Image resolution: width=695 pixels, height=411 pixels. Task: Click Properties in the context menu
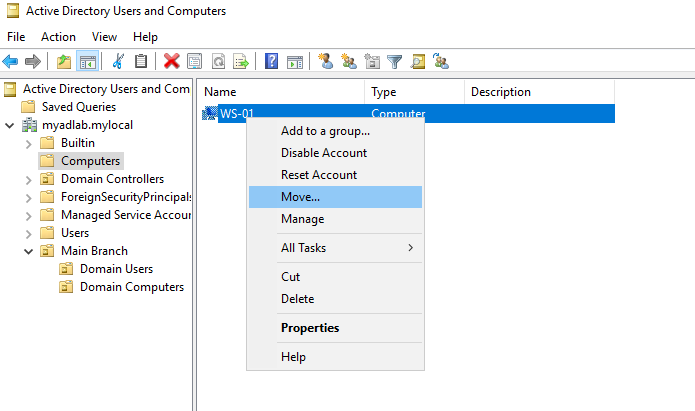(309, 328)
